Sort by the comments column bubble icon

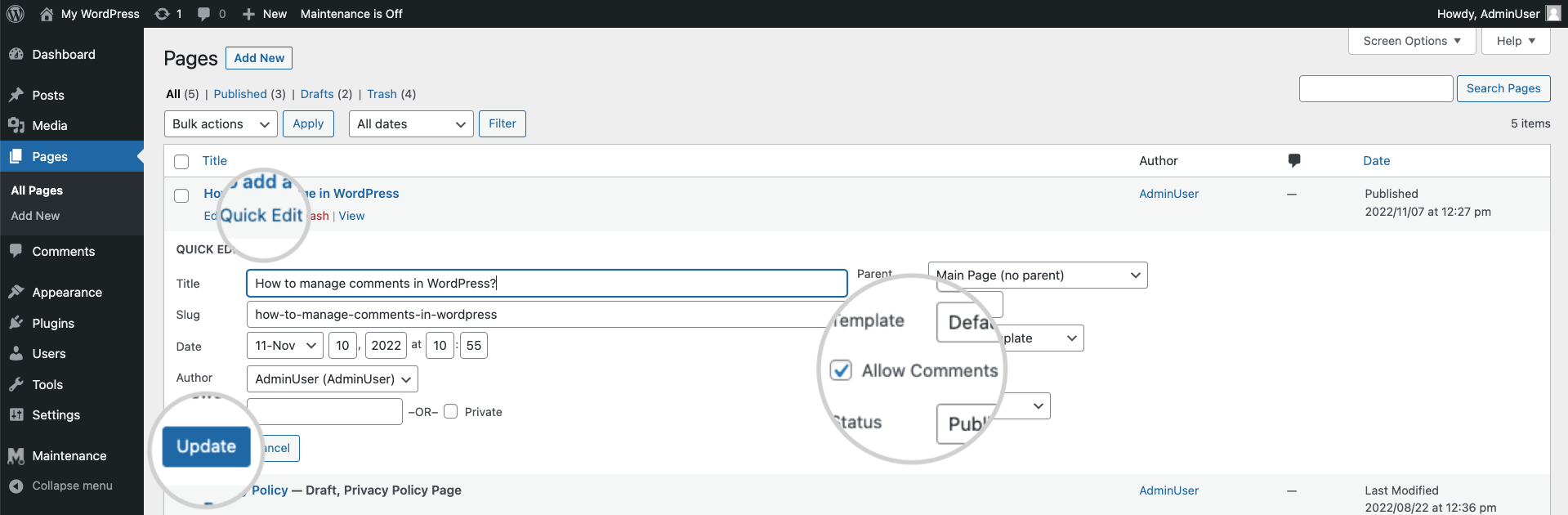point(1294,160)
